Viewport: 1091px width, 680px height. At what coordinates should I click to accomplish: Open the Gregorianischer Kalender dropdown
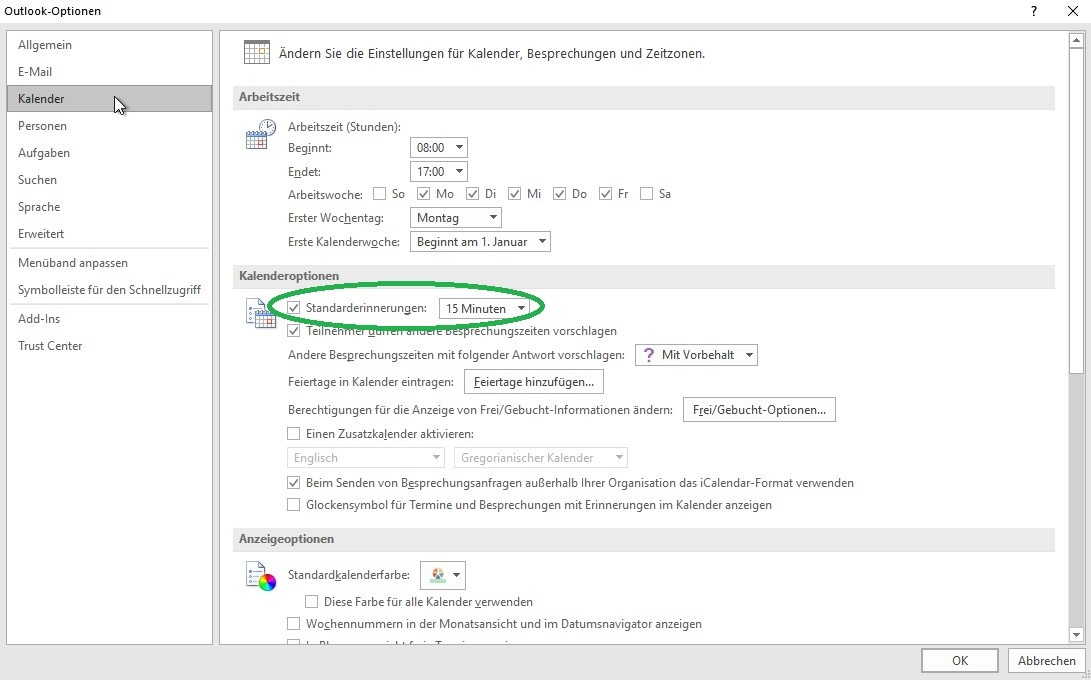(541, 458)
